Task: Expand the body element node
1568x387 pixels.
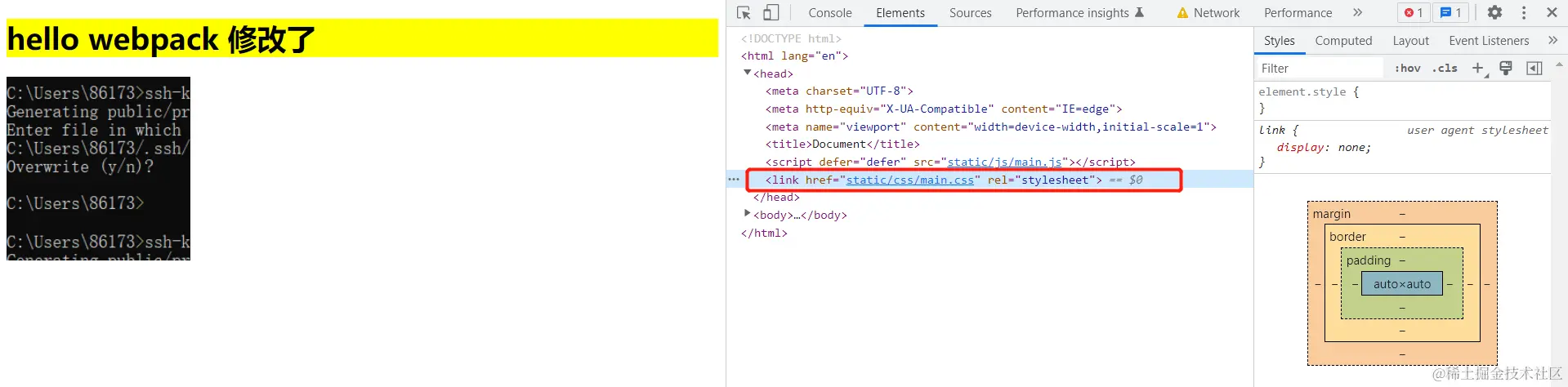Action: (747, 214)
